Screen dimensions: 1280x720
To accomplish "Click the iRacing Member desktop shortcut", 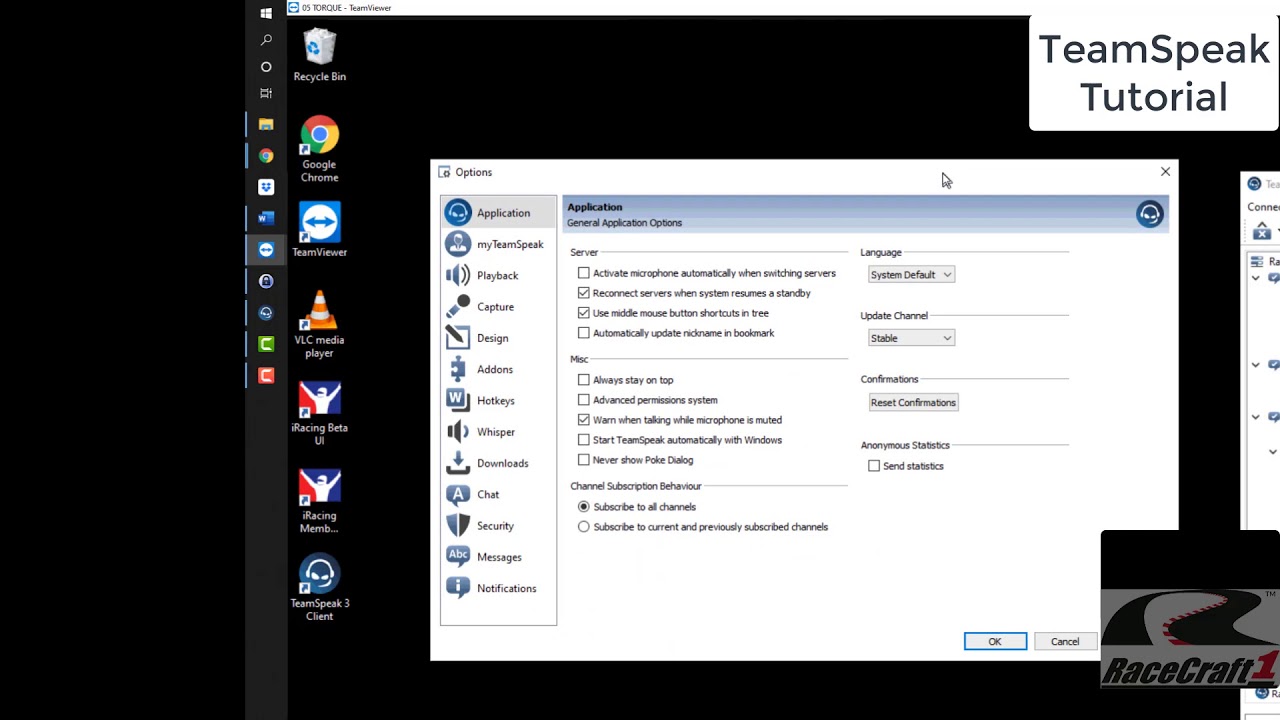I will (x=320, y=501).
